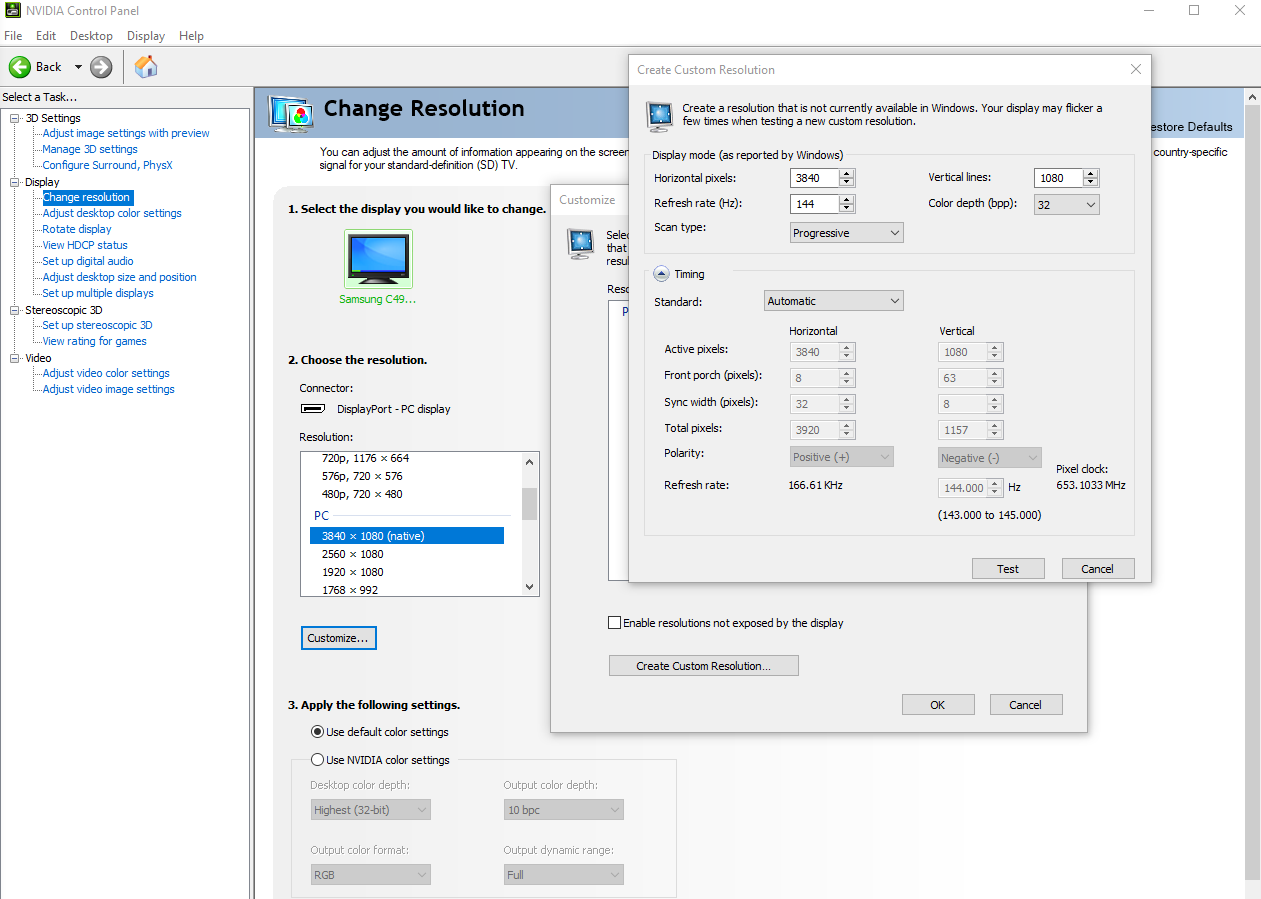Collapse the Stereoscopic 3D tree node
This screenshot has width=1261, height=899.
15,310
